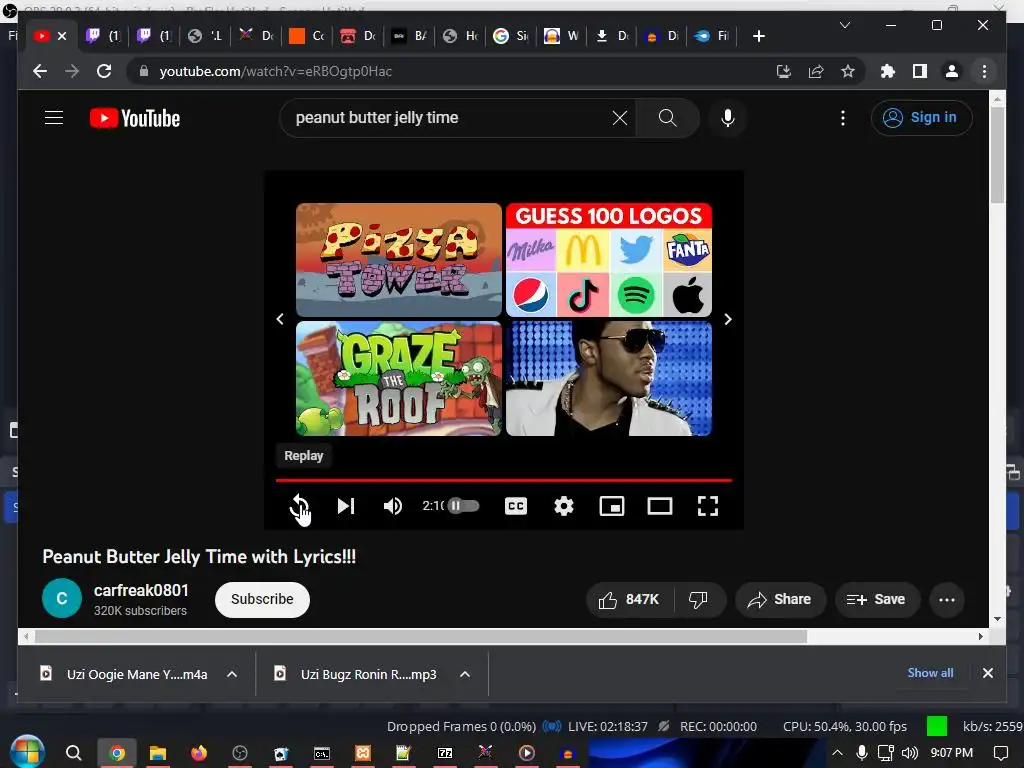
Task: Start voice search with microphone
Action: pos(728,118)
